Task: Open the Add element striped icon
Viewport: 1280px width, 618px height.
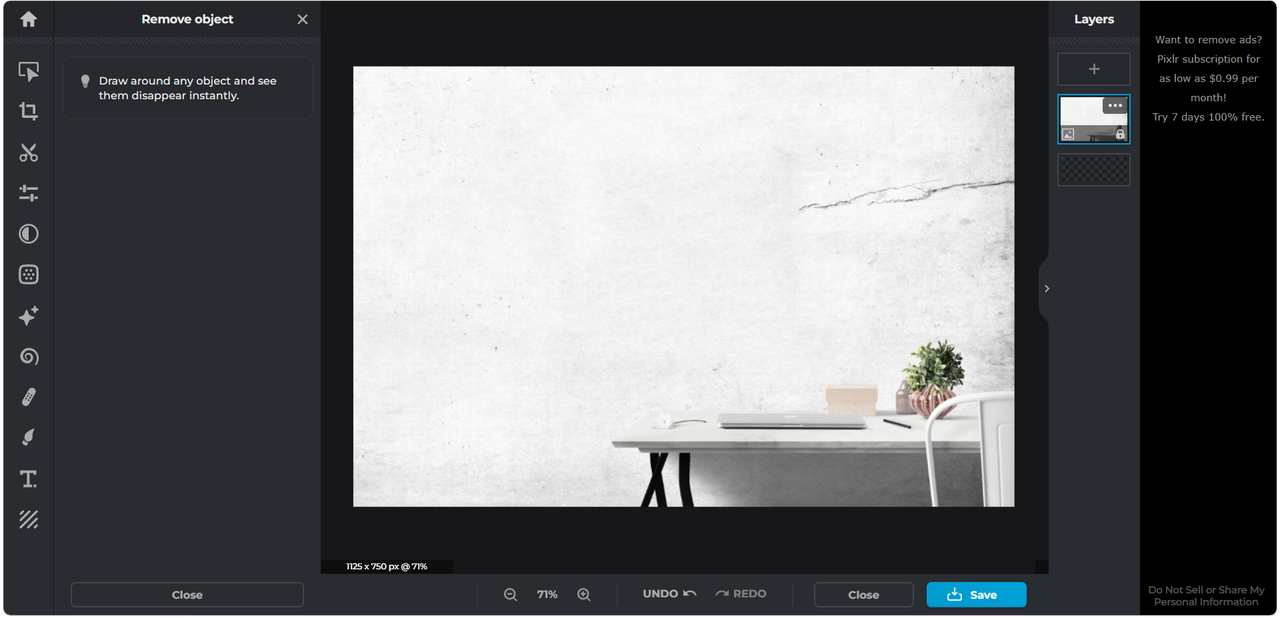Action: tap(28, 520)
